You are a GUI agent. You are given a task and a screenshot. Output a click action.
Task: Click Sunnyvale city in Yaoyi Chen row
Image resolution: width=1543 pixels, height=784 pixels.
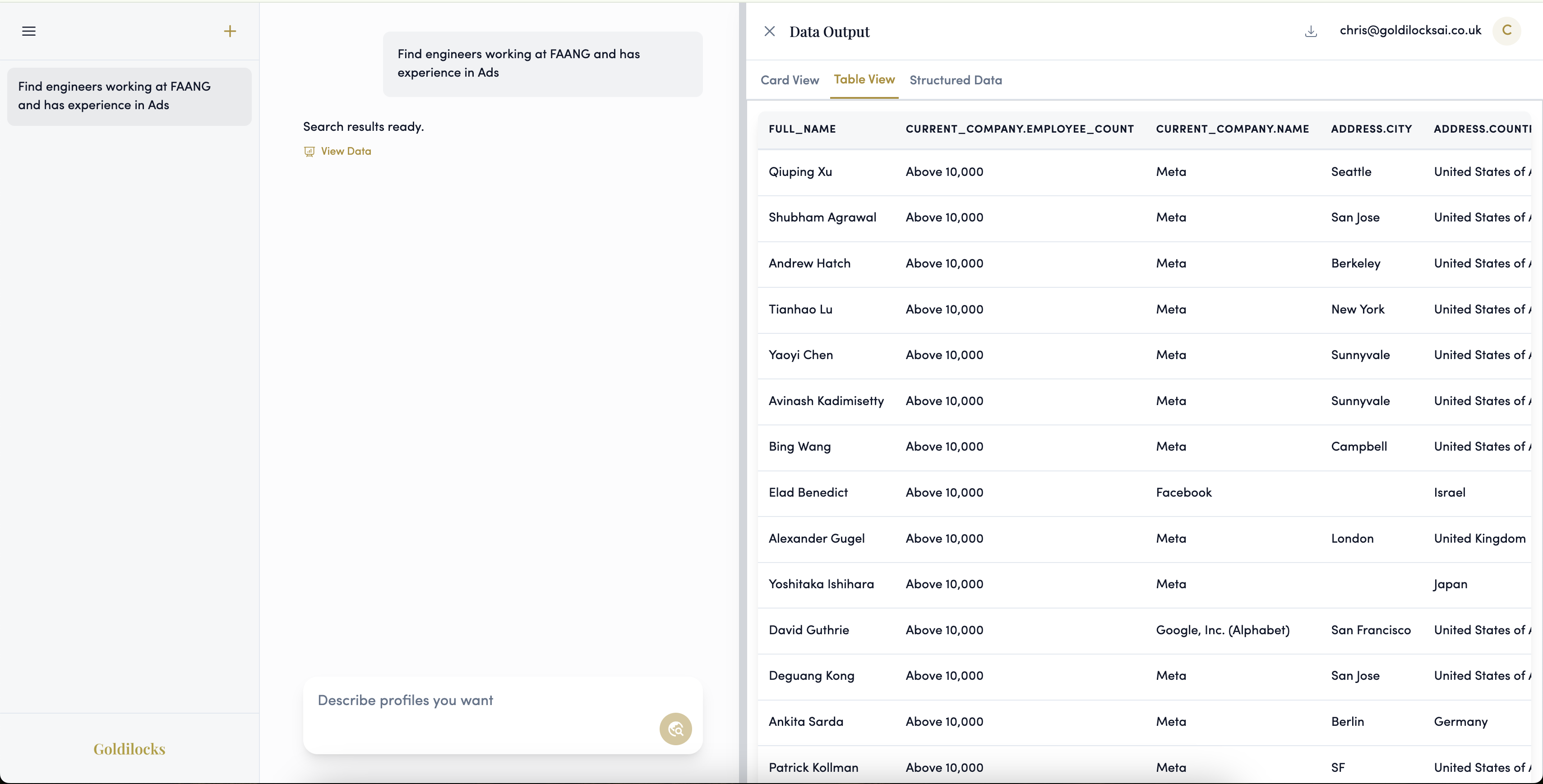point(1360,355)
